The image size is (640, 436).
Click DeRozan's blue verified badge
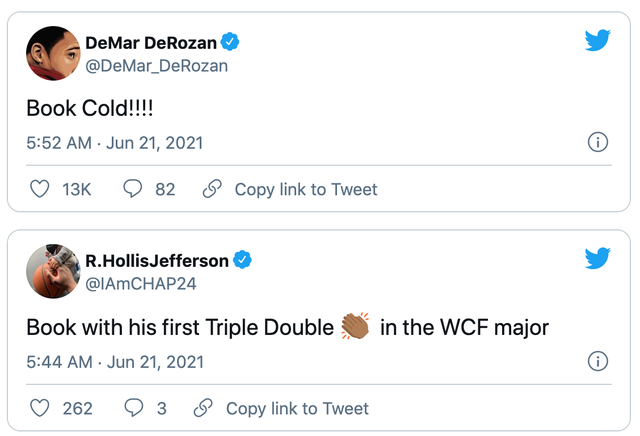(x=230, y=42)
